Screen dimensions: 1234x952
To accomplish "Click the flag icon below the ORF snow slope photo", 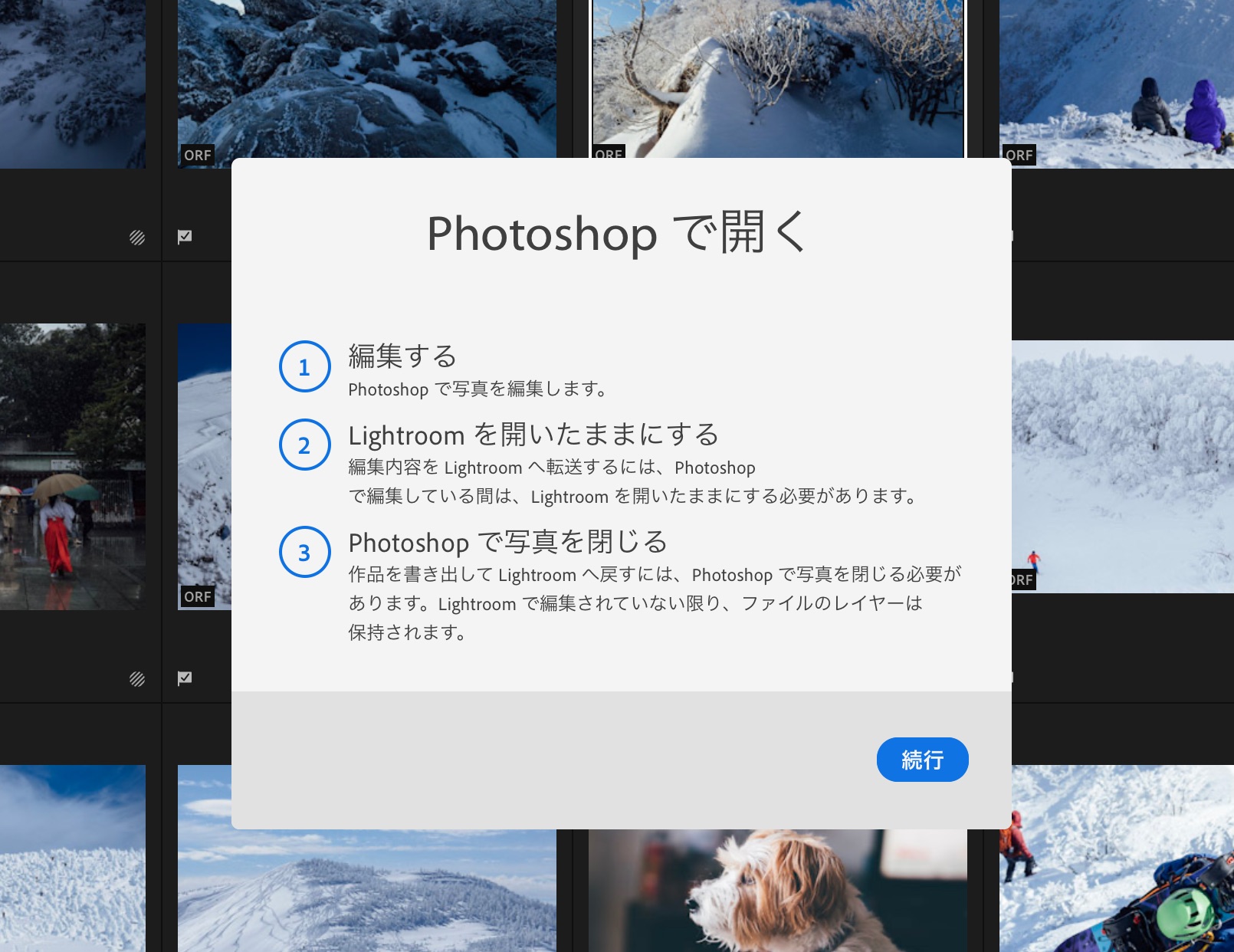I will click(185, 678).
